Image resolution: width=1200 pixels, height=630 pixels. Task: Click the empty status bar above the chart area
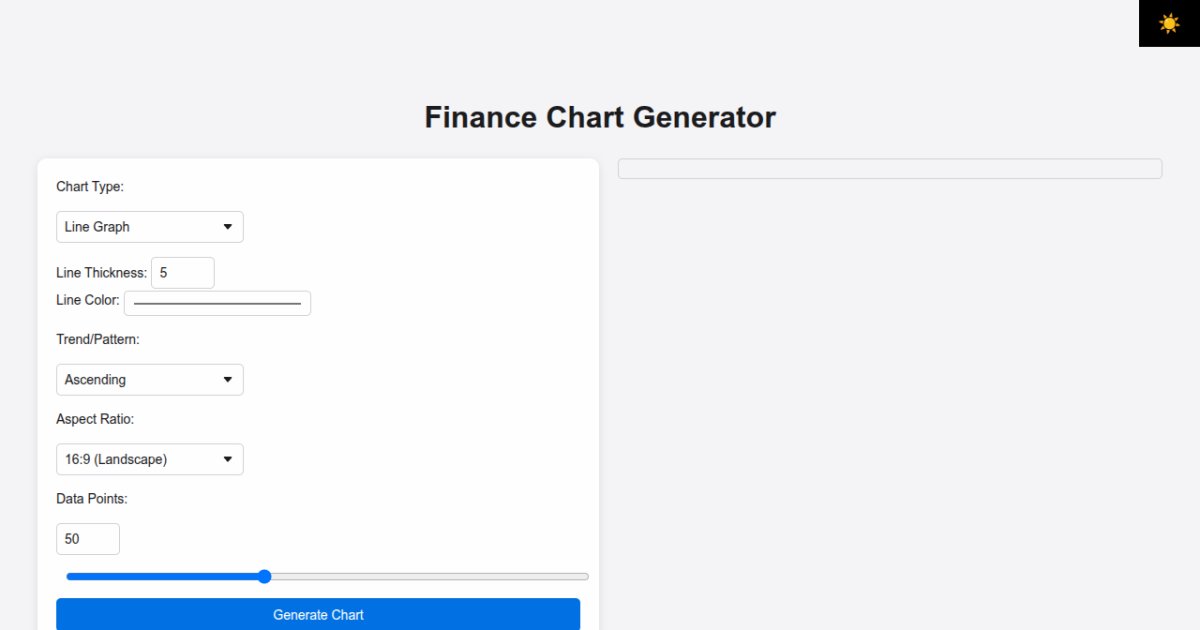coord(889,167)
